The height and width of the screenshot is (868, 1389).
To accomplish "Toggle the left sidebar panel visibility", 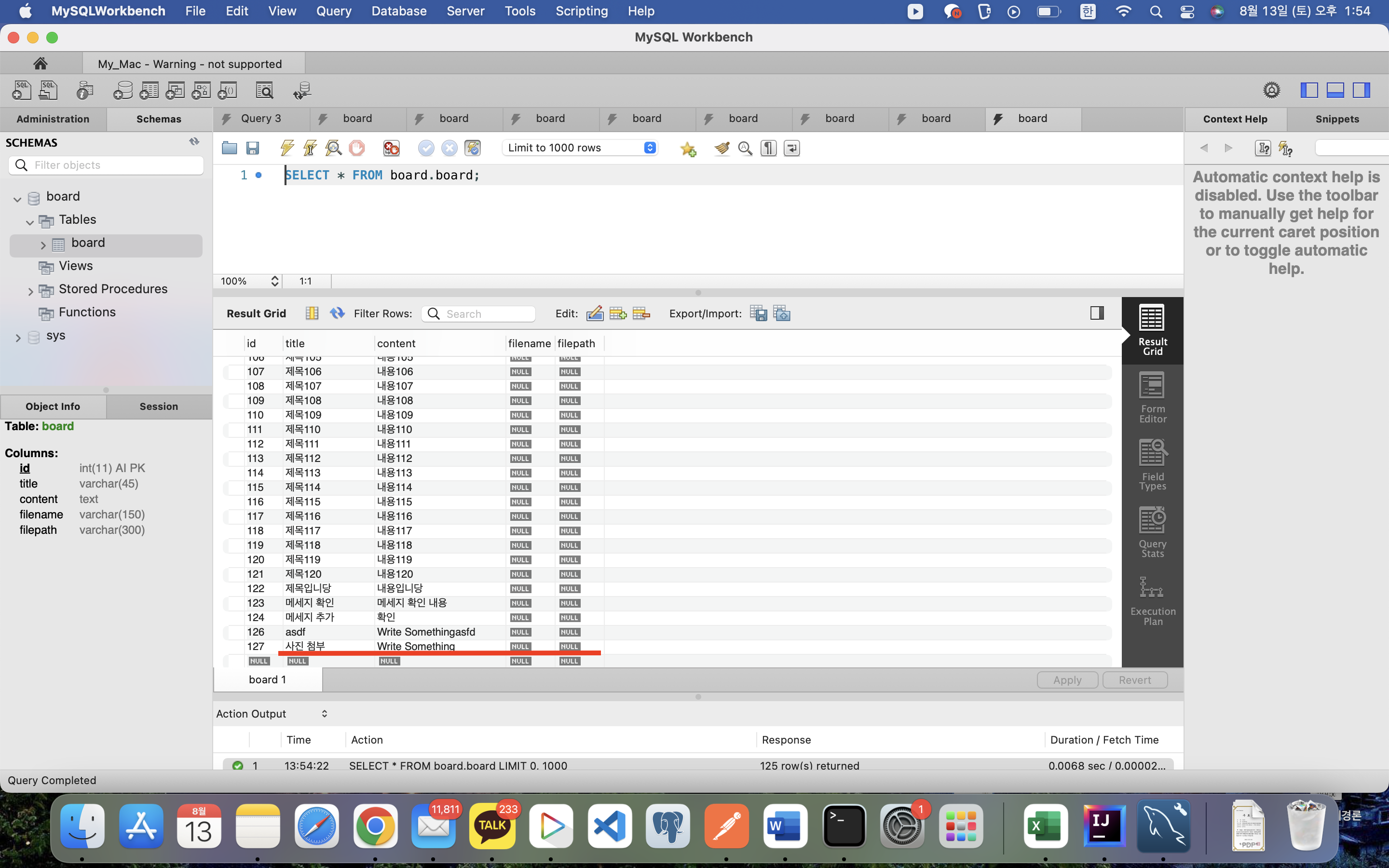I will 1308,90.
